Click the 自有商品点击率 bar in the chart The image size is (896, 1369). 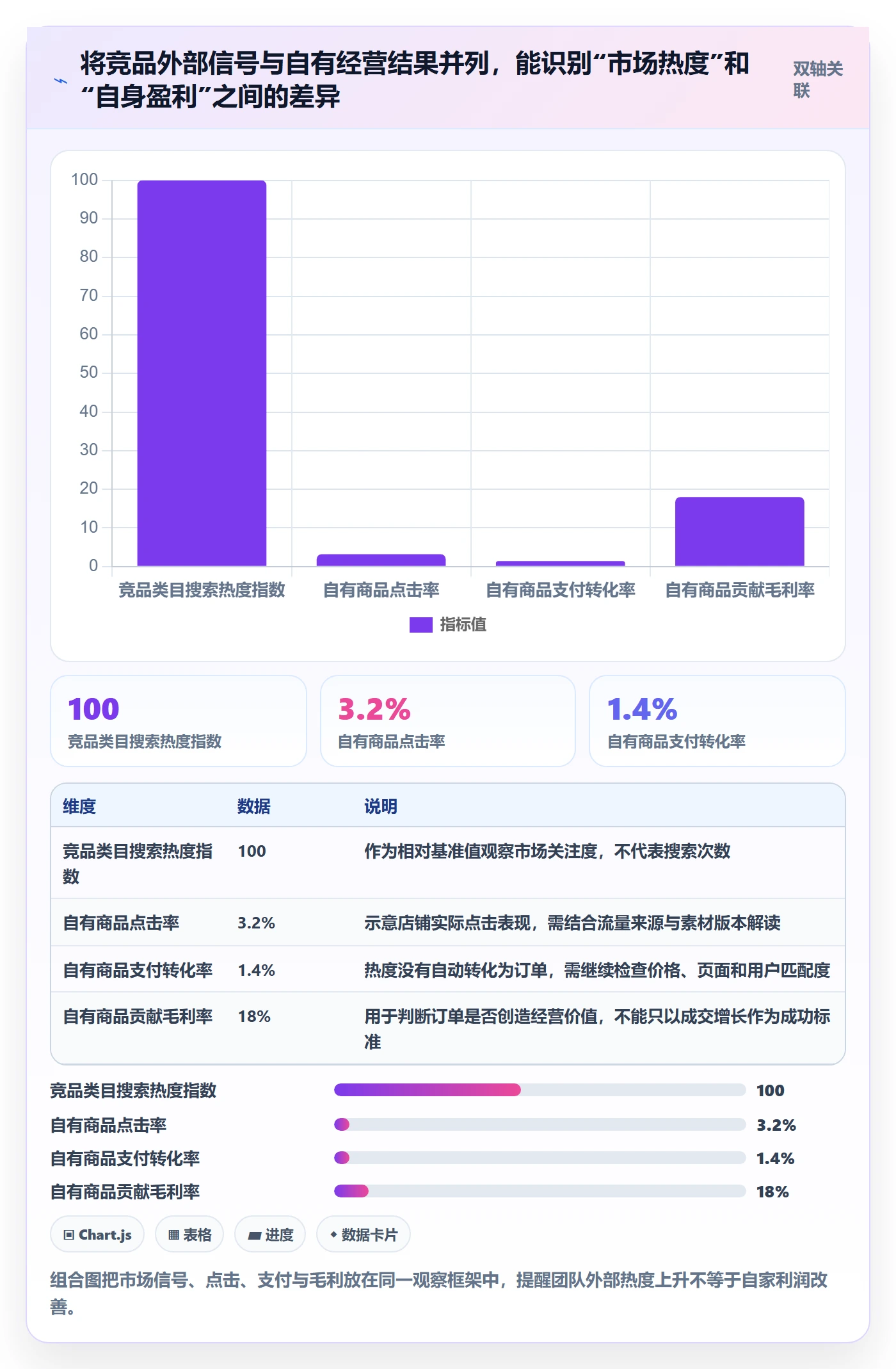coord(381,560)
